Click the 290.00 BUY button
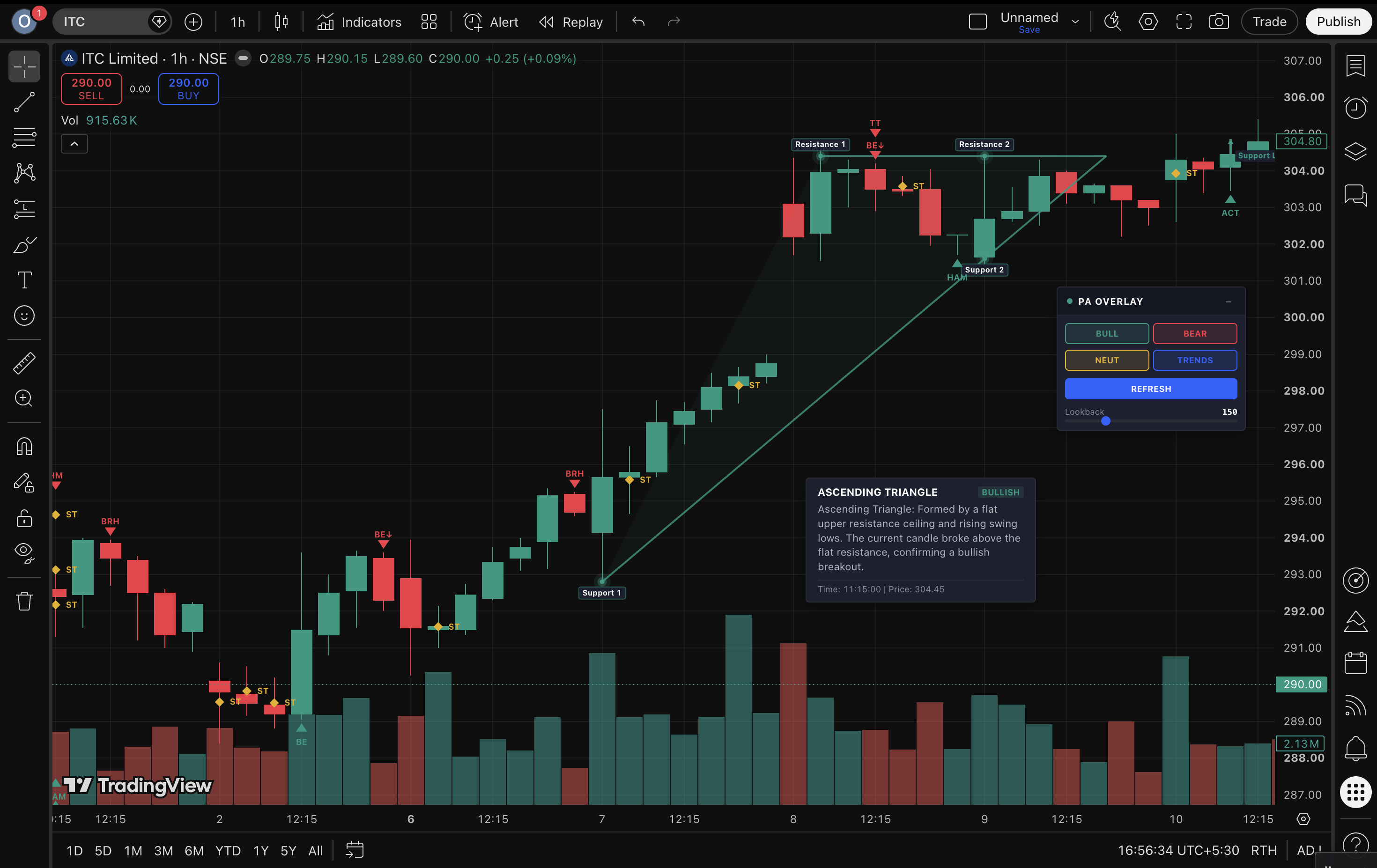 [189, 89]
